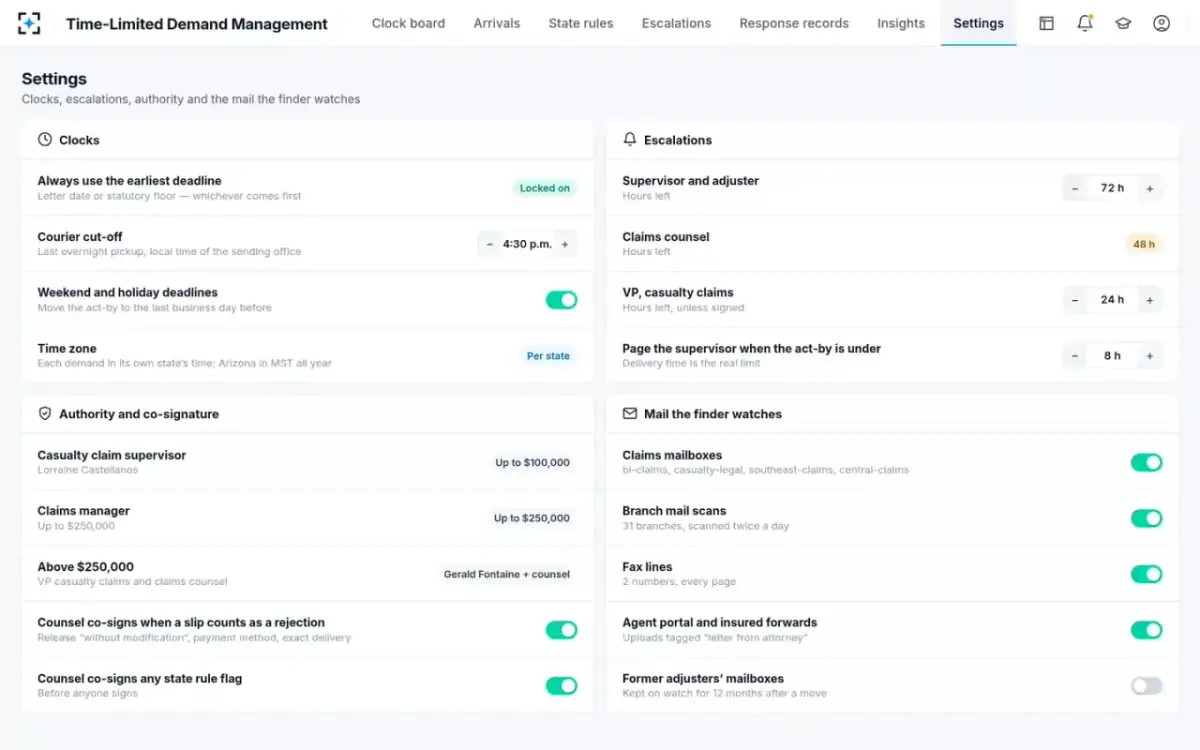
Task: Click the name Lorraine Castellanos
Action: click(88, 470)
